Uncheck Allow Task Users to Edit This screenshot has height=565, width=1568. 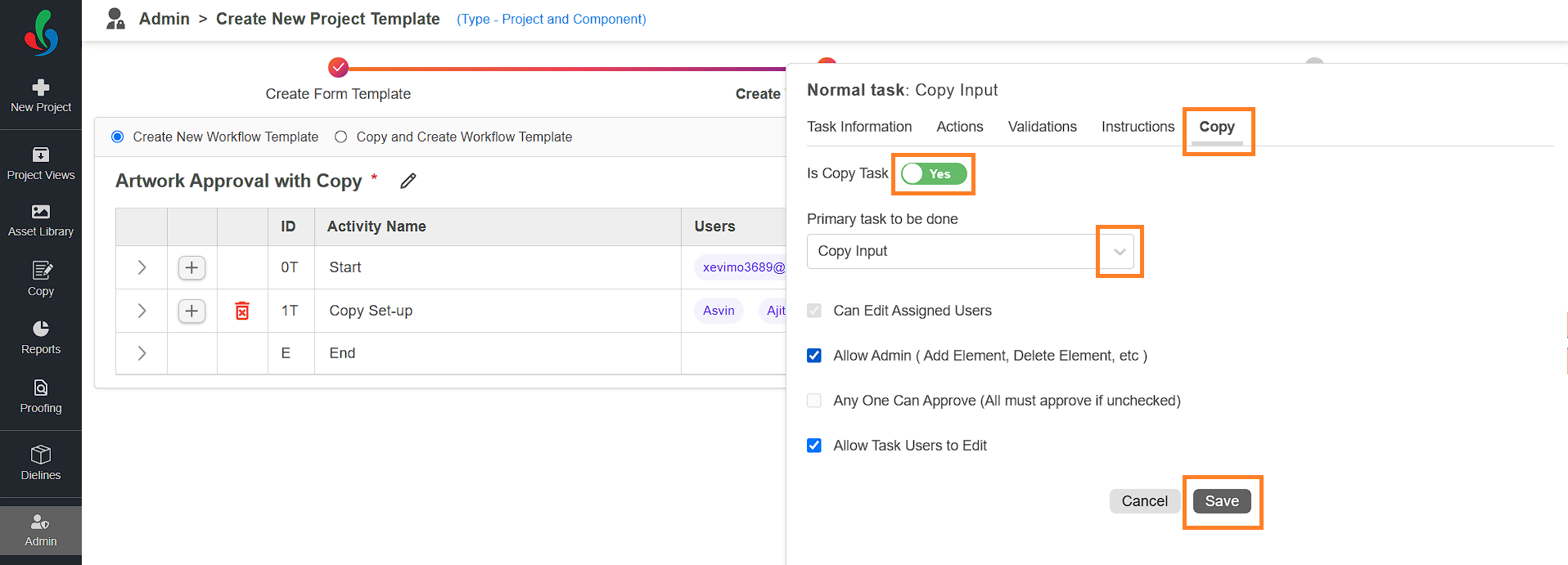[814, 446]
